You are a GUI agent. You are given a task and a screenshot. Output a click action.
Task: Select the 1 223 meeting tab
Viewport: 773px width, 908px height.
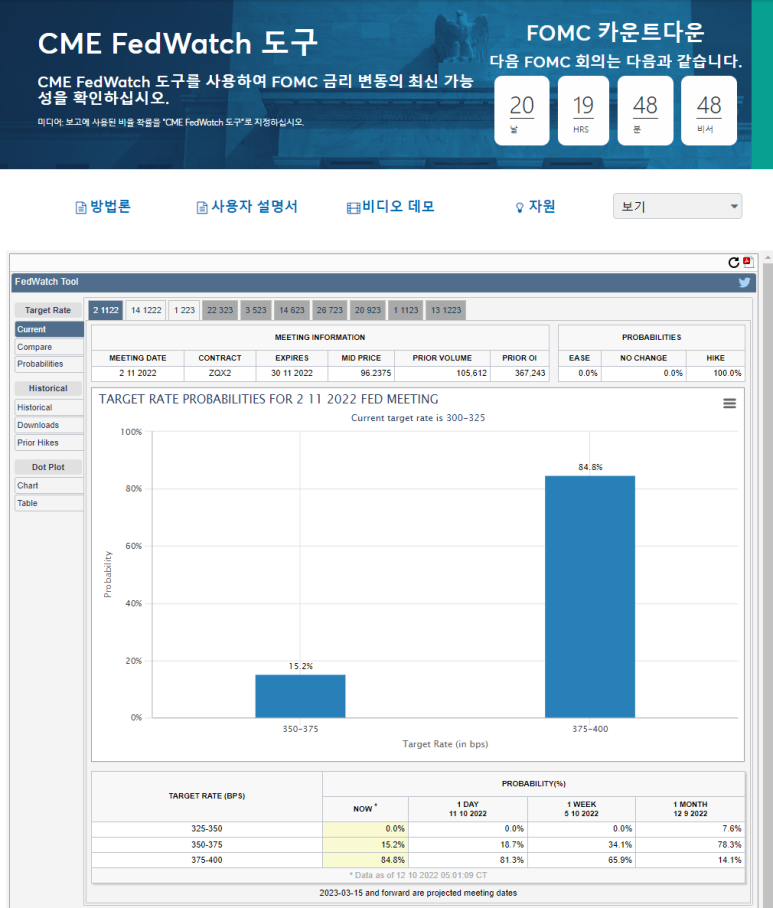[x=184, y=310]
